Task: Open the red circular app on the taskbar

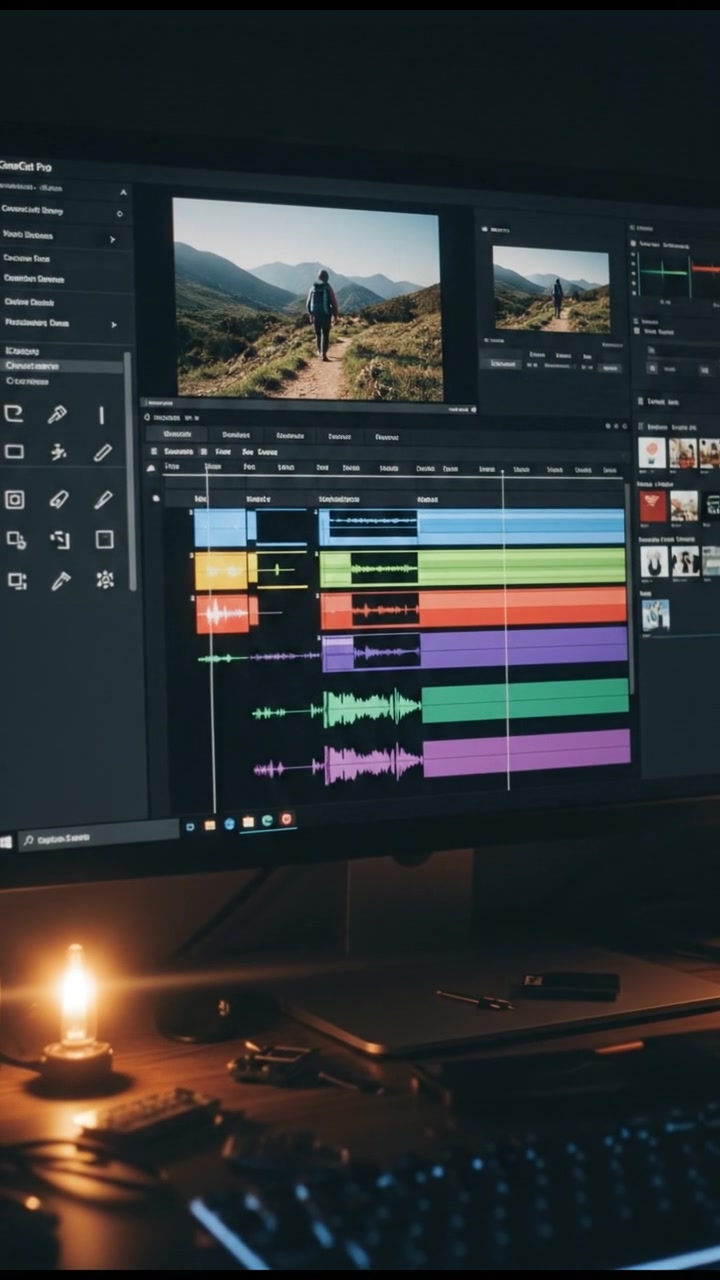Action: pos(287,819)
